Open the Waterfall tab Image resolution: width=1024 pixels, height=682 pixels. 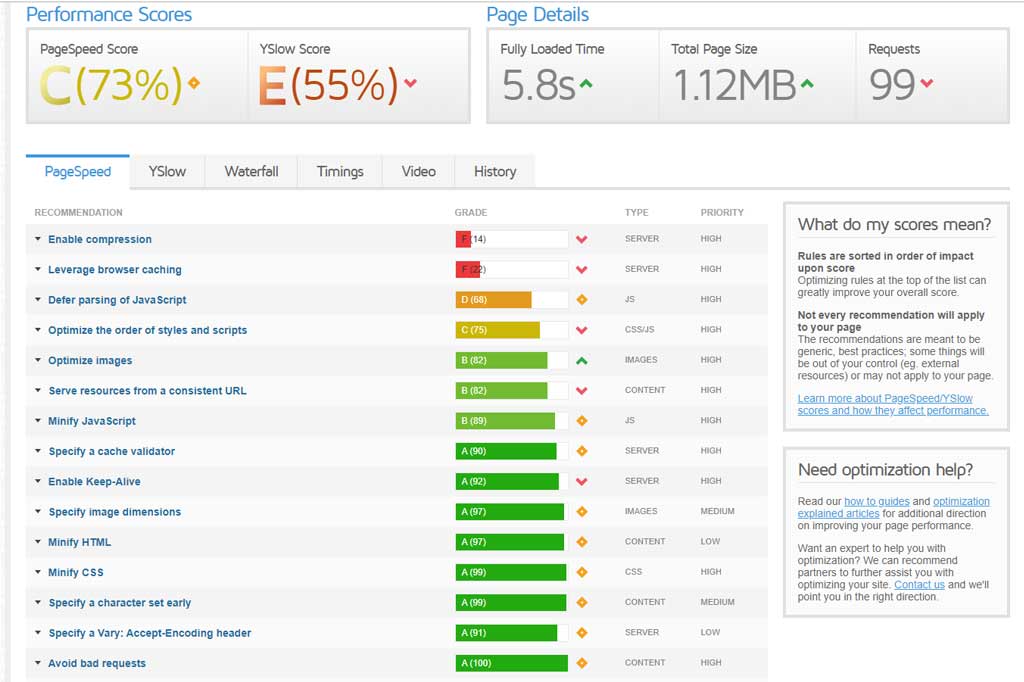(x=251, y=171)
